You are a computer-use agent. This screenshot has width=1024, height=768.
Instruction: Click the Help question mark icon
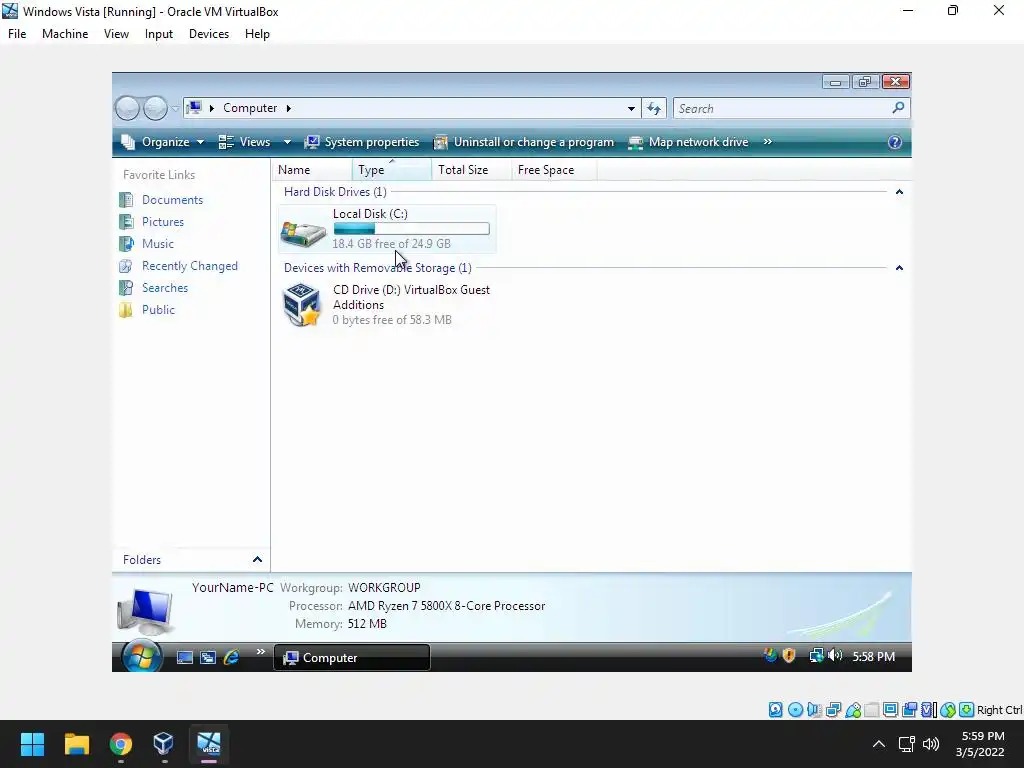click(895, 142)
